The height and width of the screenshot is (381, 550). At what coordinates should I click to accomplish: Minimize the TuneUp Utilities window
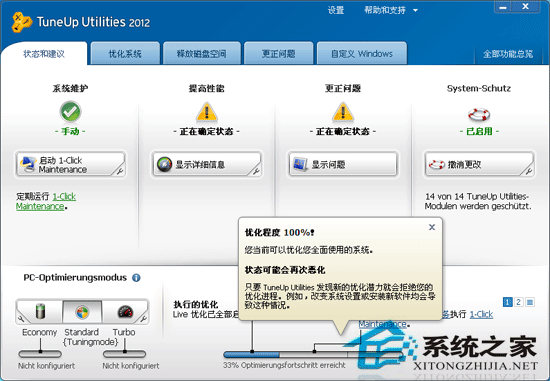tap(503, 7)
